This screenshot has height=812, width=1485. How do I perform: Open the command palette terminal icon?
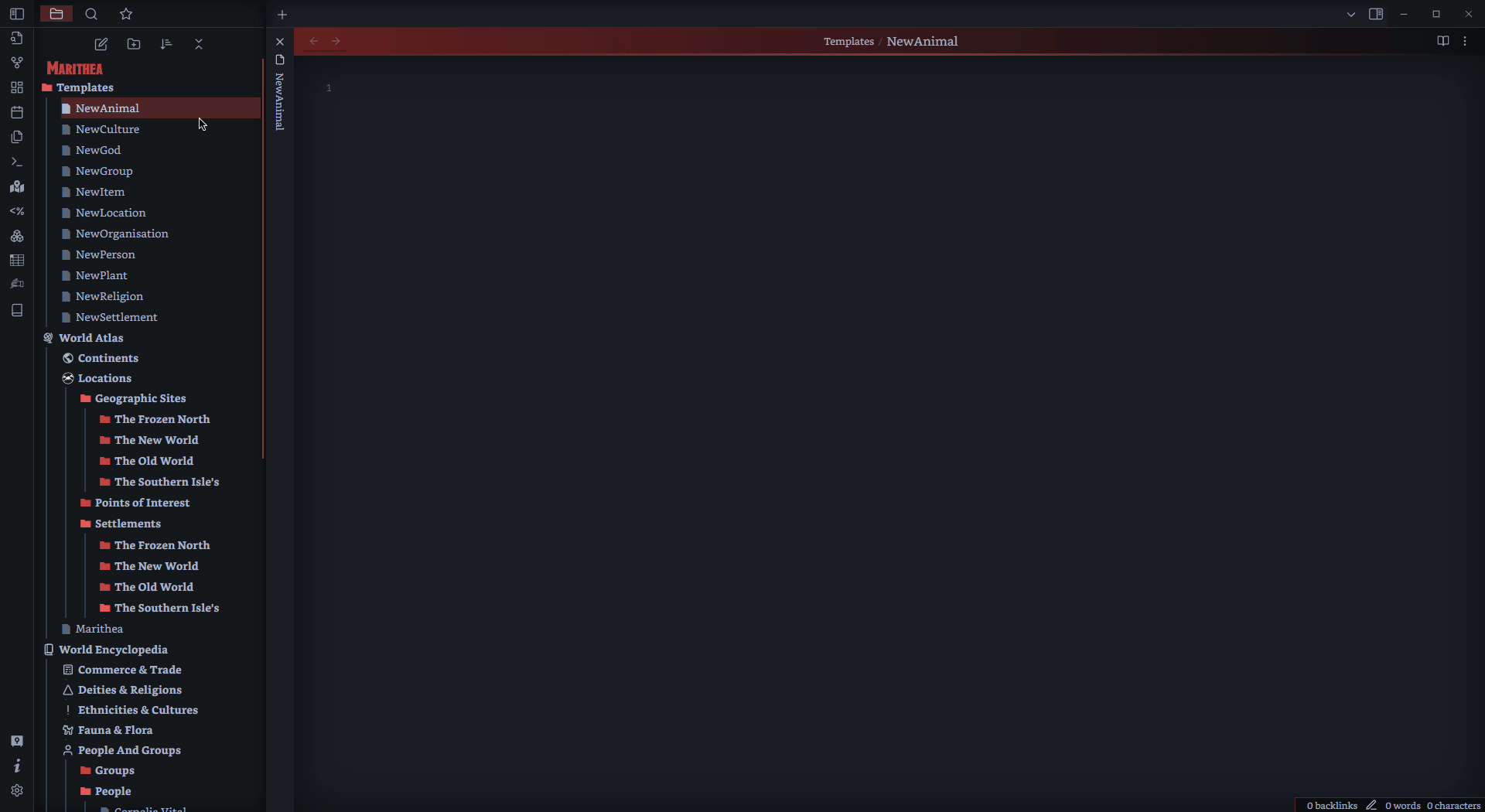coord(17,162)
